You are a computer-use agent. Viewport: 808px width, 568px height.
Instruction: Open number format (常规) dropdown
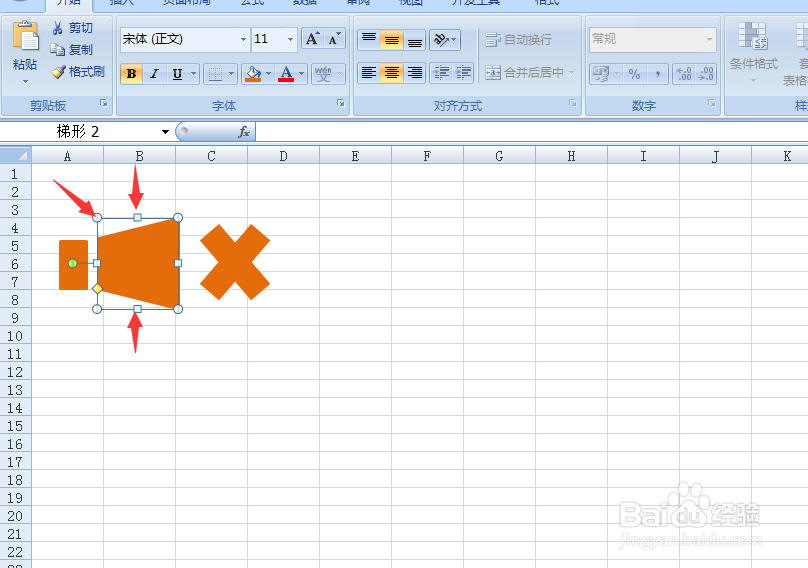coord(709,39)
